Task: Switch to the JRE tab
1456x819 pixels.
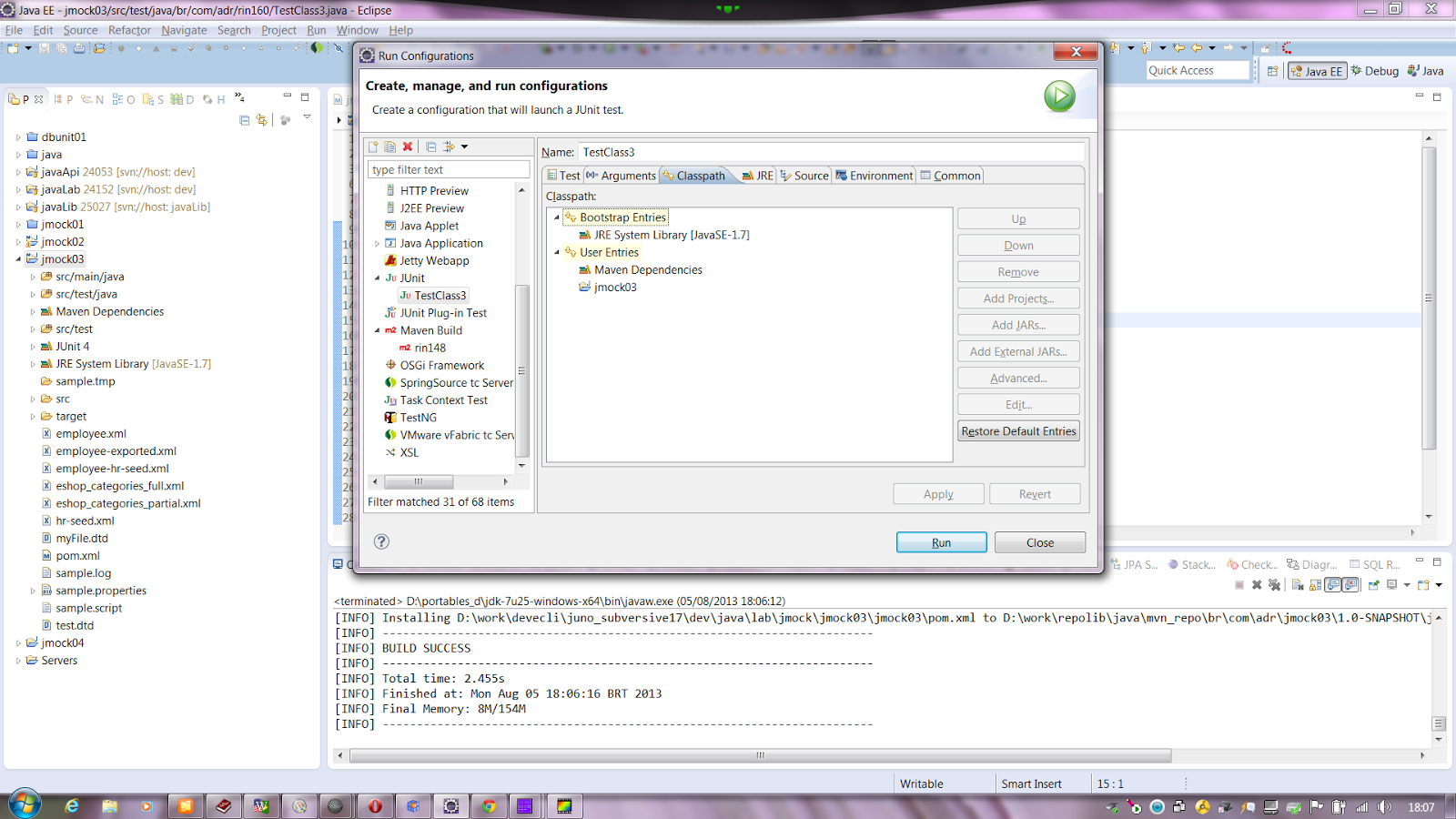Action: 757,176
